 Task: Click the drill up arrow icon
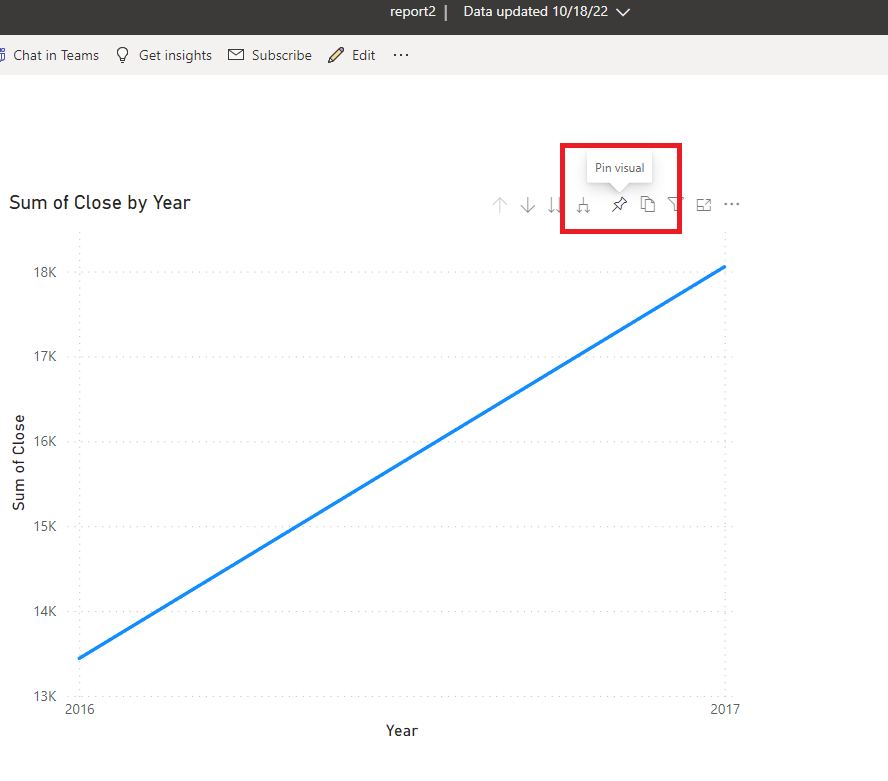coord(500,205)
